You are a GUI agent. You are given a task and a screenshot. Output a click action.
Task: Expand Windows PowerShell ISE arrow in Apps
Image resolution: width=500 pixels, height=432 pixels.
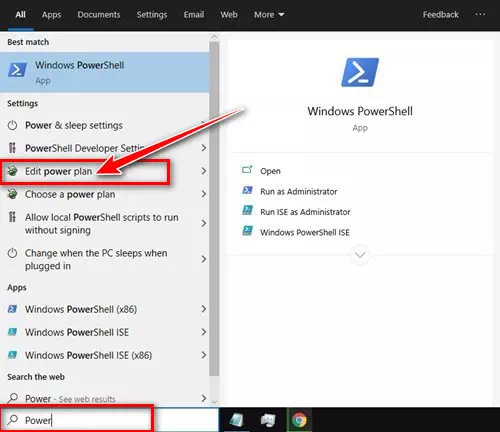click(x=204, y=332)
